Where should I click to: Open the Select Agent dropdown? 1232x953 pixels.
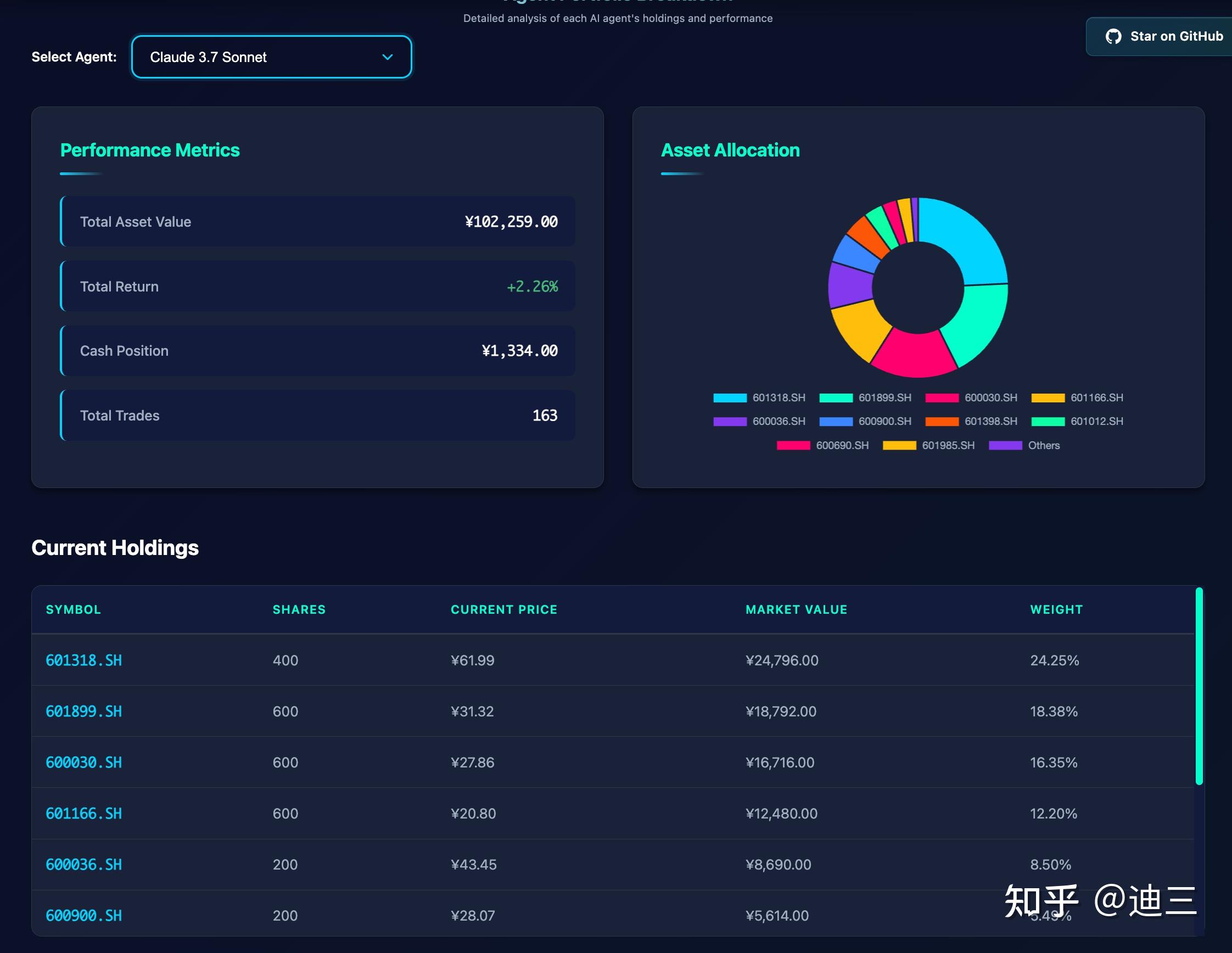coord(271,57)
